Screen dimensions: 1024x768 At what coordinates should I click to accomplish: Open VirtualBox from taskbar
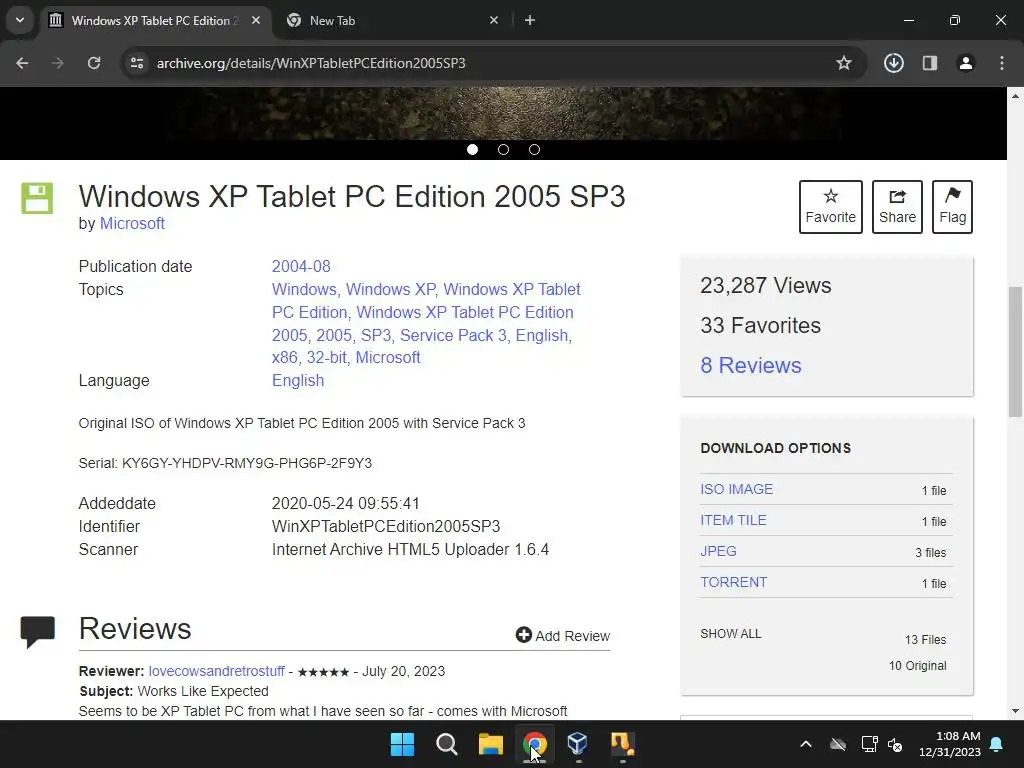pos(578,744)
